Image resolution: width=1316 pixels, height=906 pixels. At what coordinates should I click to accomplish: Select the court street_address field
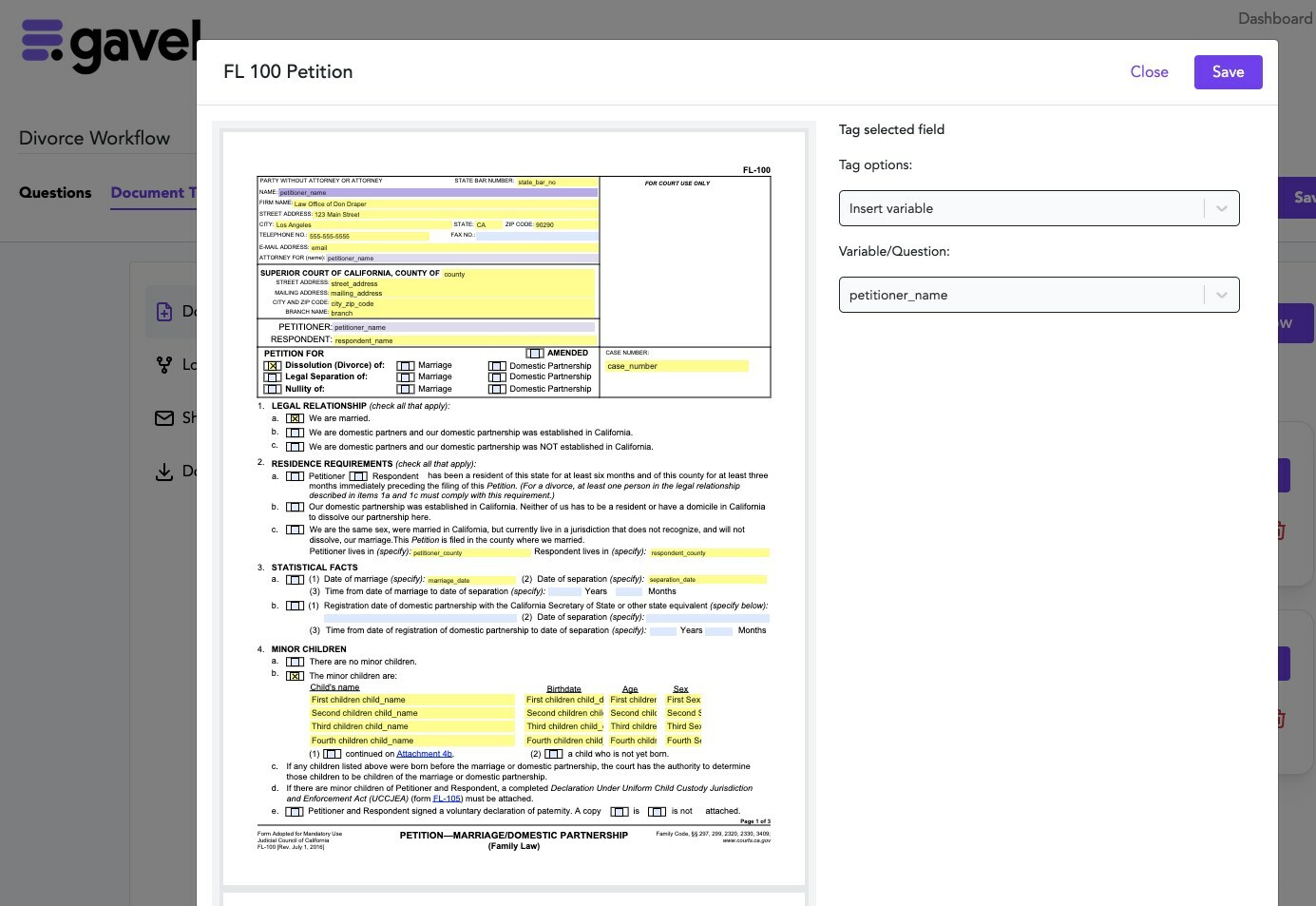(x=462, y=283)
